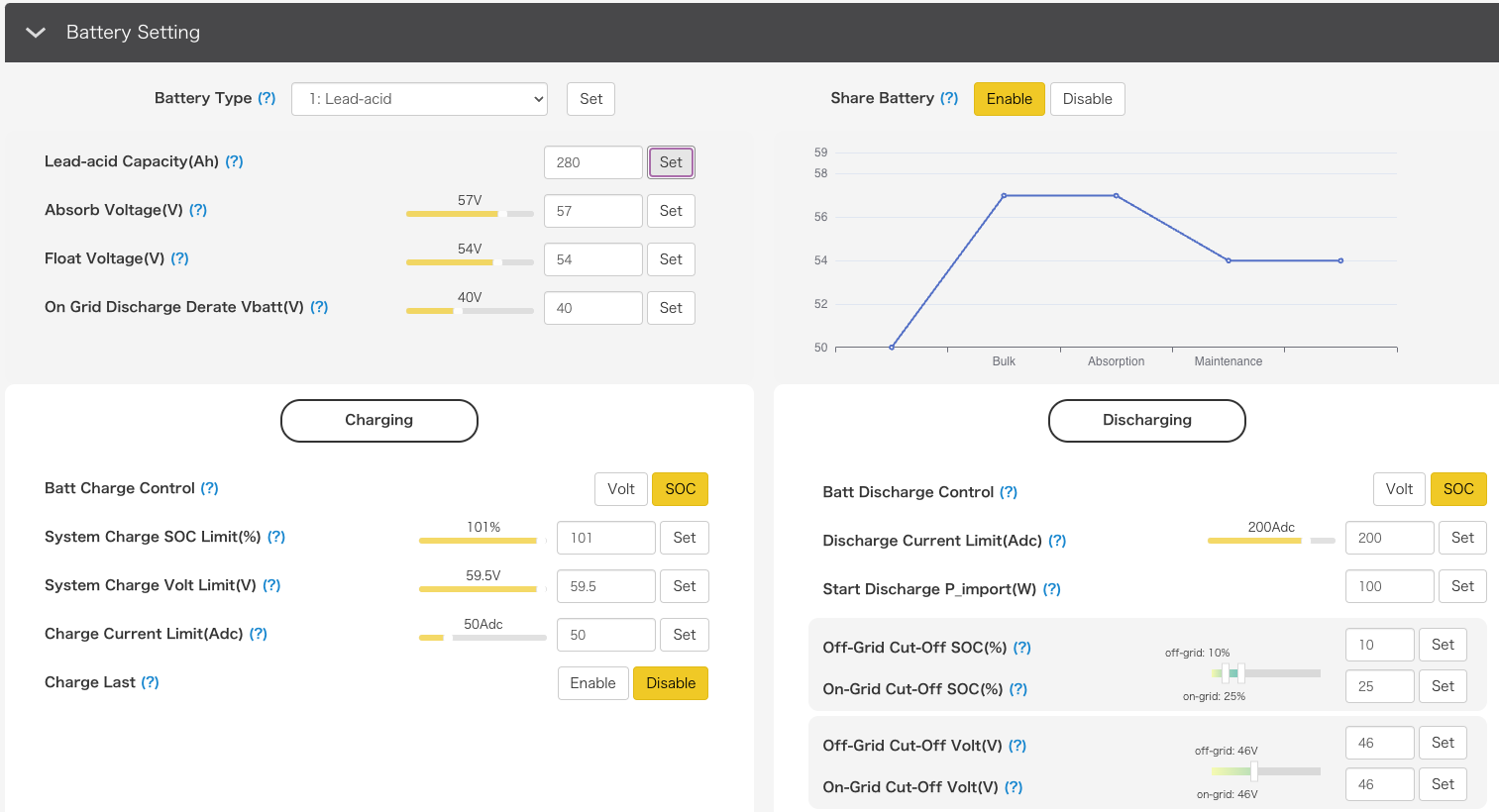Click help icon for Charge Last

(150, 682)
